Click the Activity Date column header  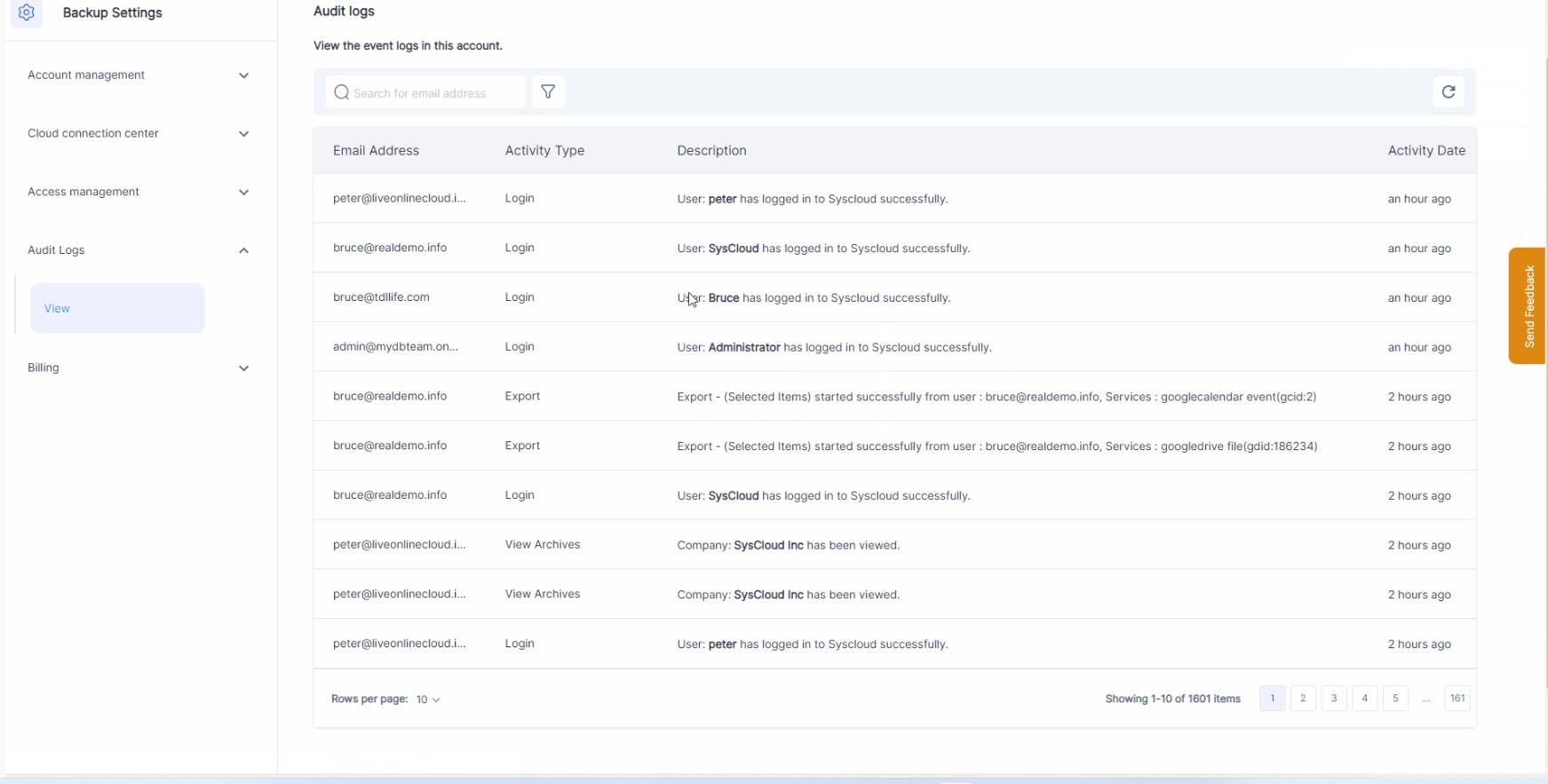[x=1425, y=151]
